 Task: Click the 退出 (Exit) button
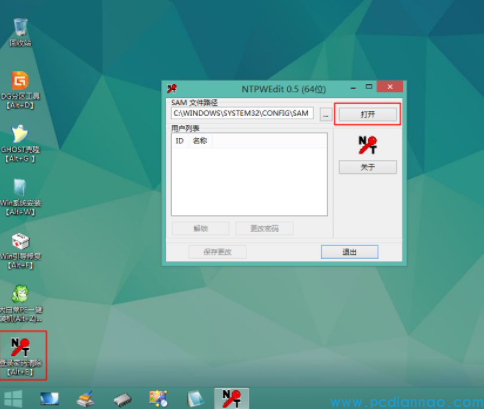point(350,252)
